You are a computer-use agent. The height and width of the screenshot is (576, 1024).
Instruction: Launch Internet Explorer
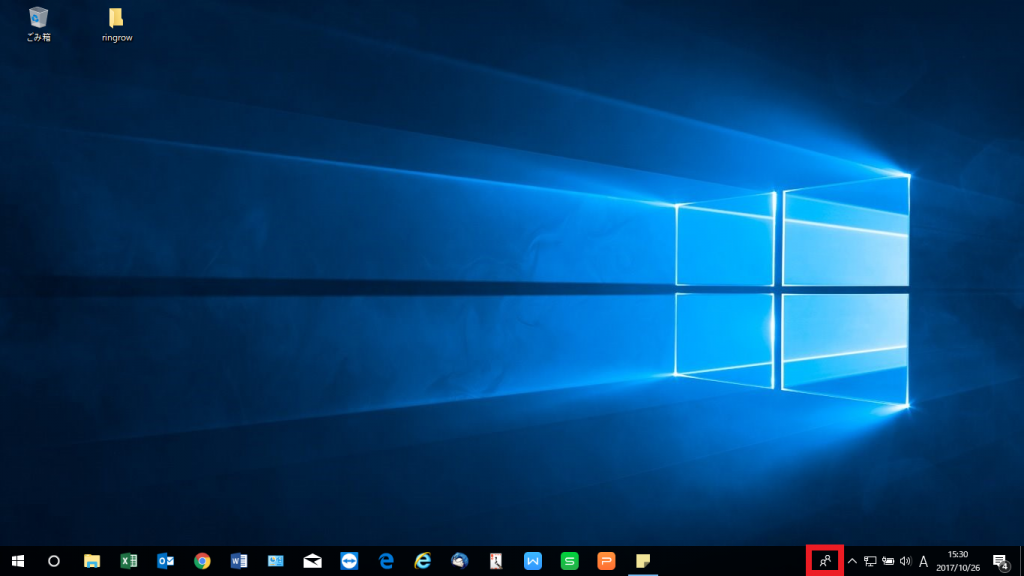click(x=421, y=560)
